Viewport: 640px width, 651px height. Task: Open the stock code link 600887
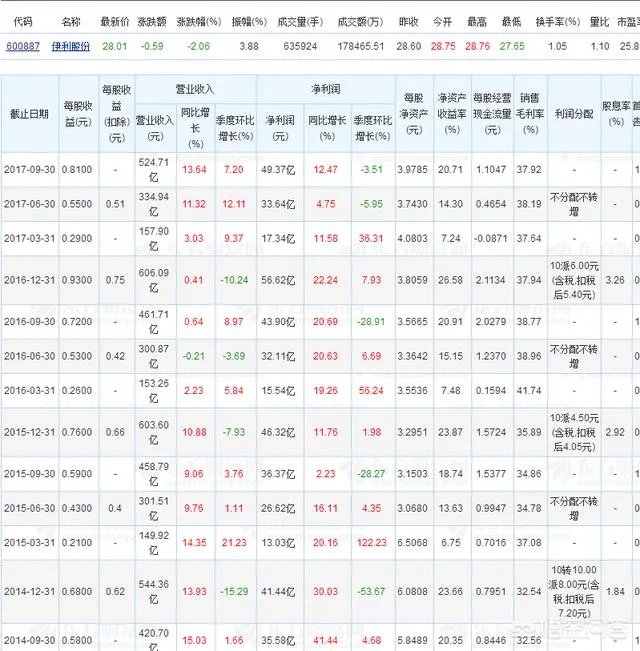tap(22, 46)
